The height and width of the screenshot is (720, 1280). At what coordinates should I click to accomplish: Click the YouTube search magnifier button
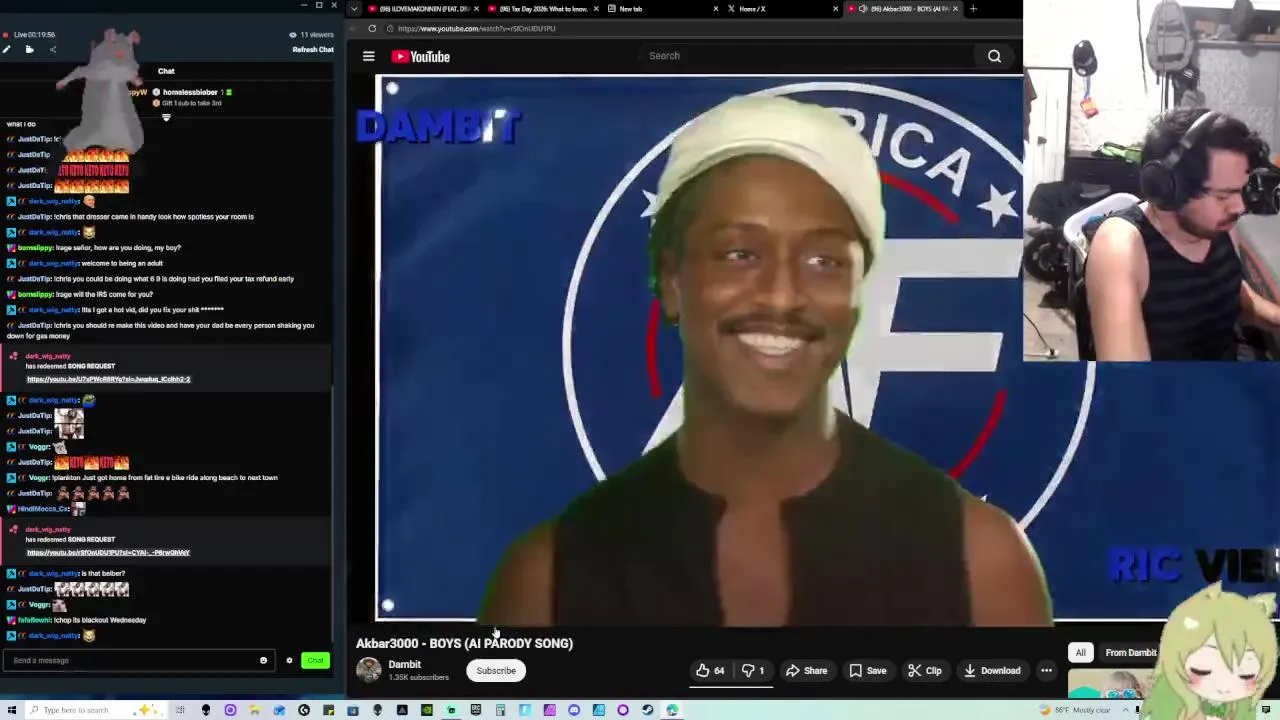point(994,56)
